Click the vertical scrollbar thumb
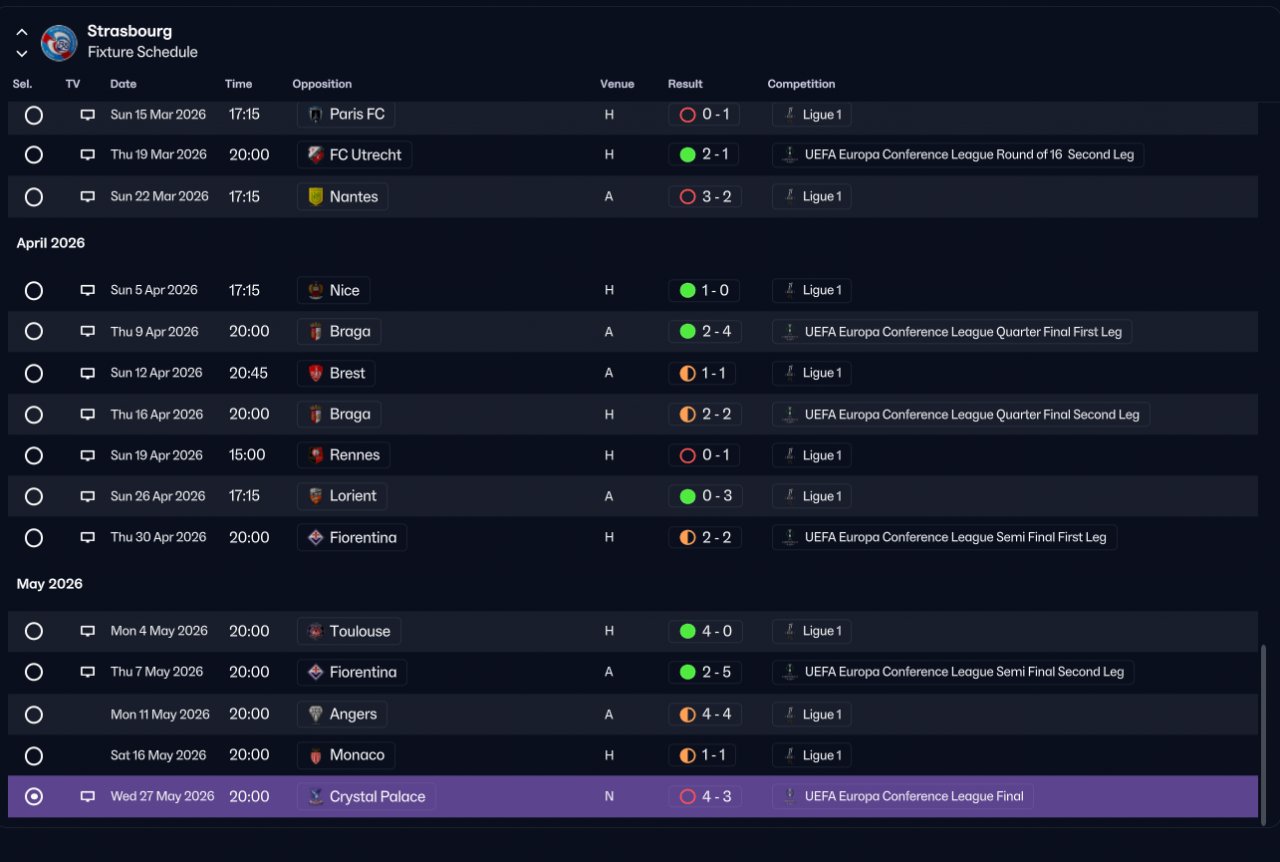Image resolution: width=1280 pixels, height=862 pixels. point(1265,731)
